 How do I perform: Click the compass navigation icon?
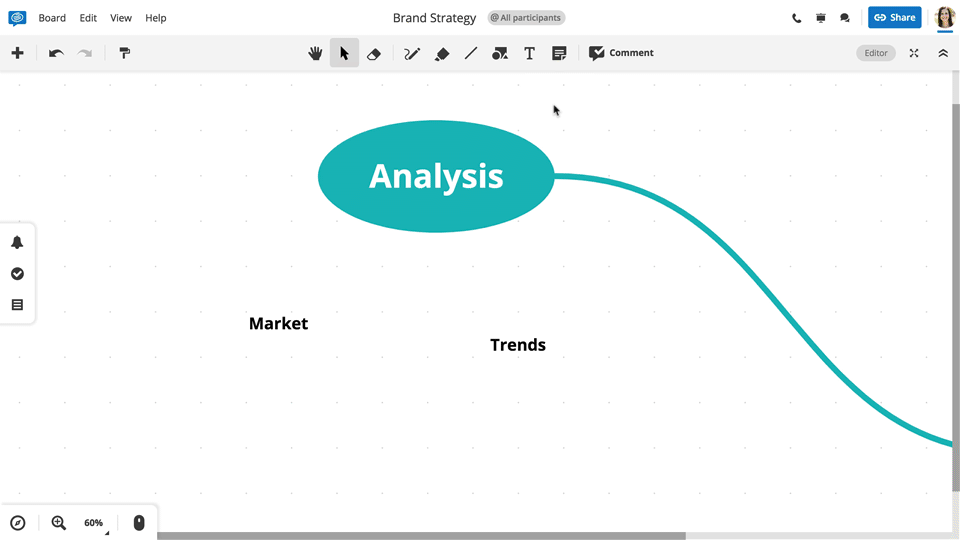tap(18, 523)
